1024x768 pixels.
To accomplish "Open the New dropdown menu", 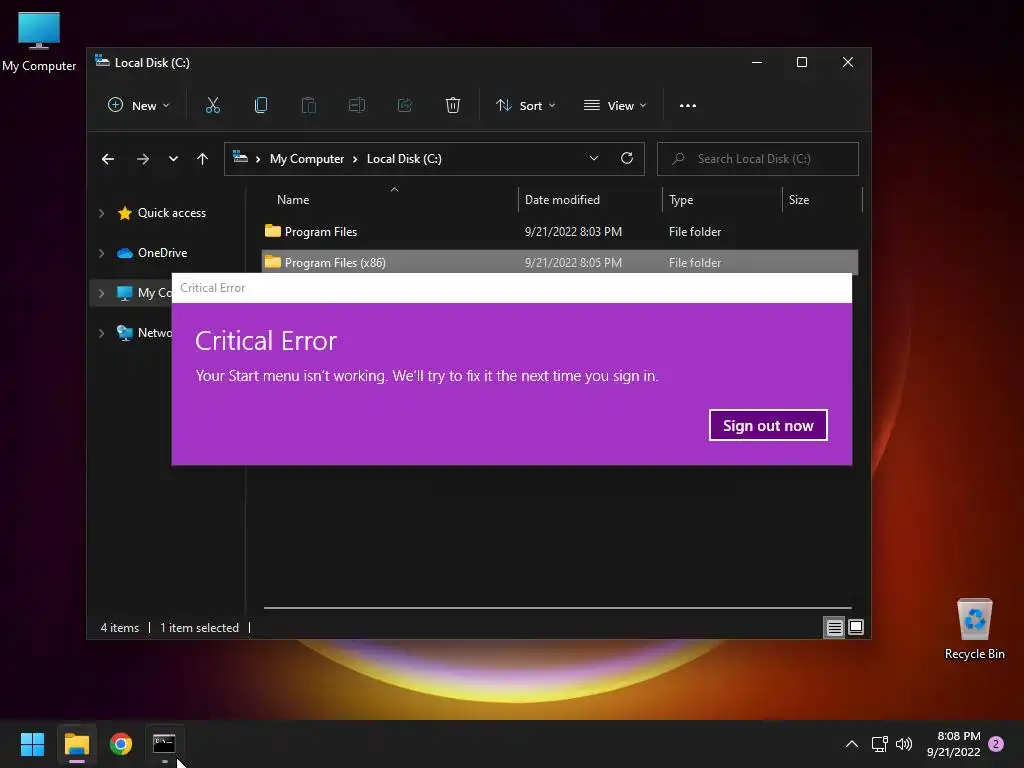I will coord(138,105).
